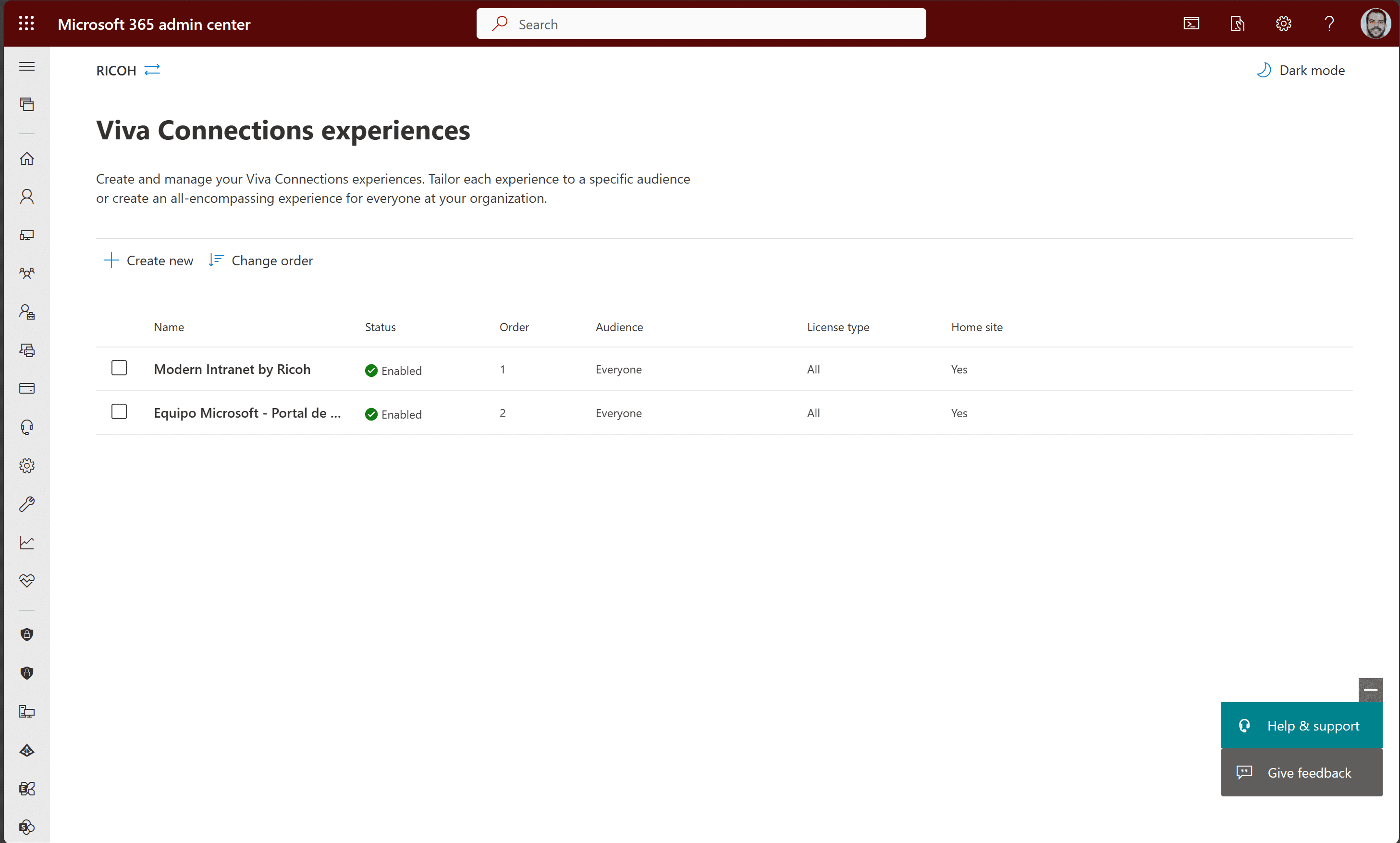The width and height of the screenshot is (1400, 843).
Task: Click the Name column header
Action: click(169, 327)
